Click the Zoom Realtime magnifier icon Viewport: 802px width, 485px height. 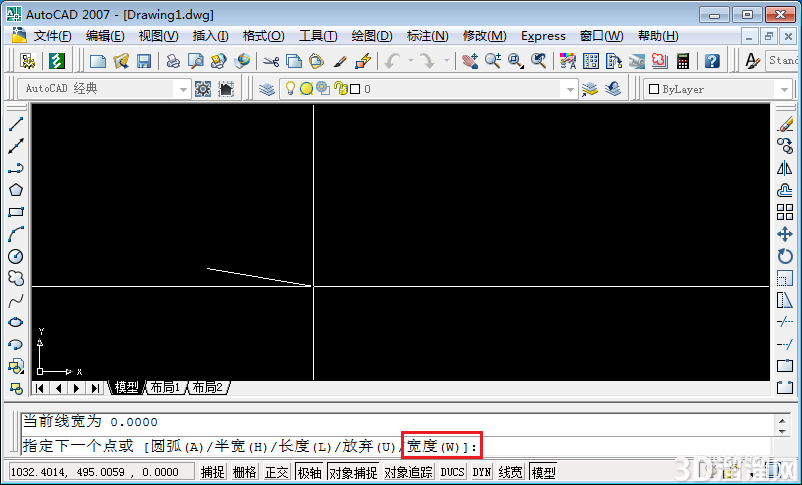(493, 61)
